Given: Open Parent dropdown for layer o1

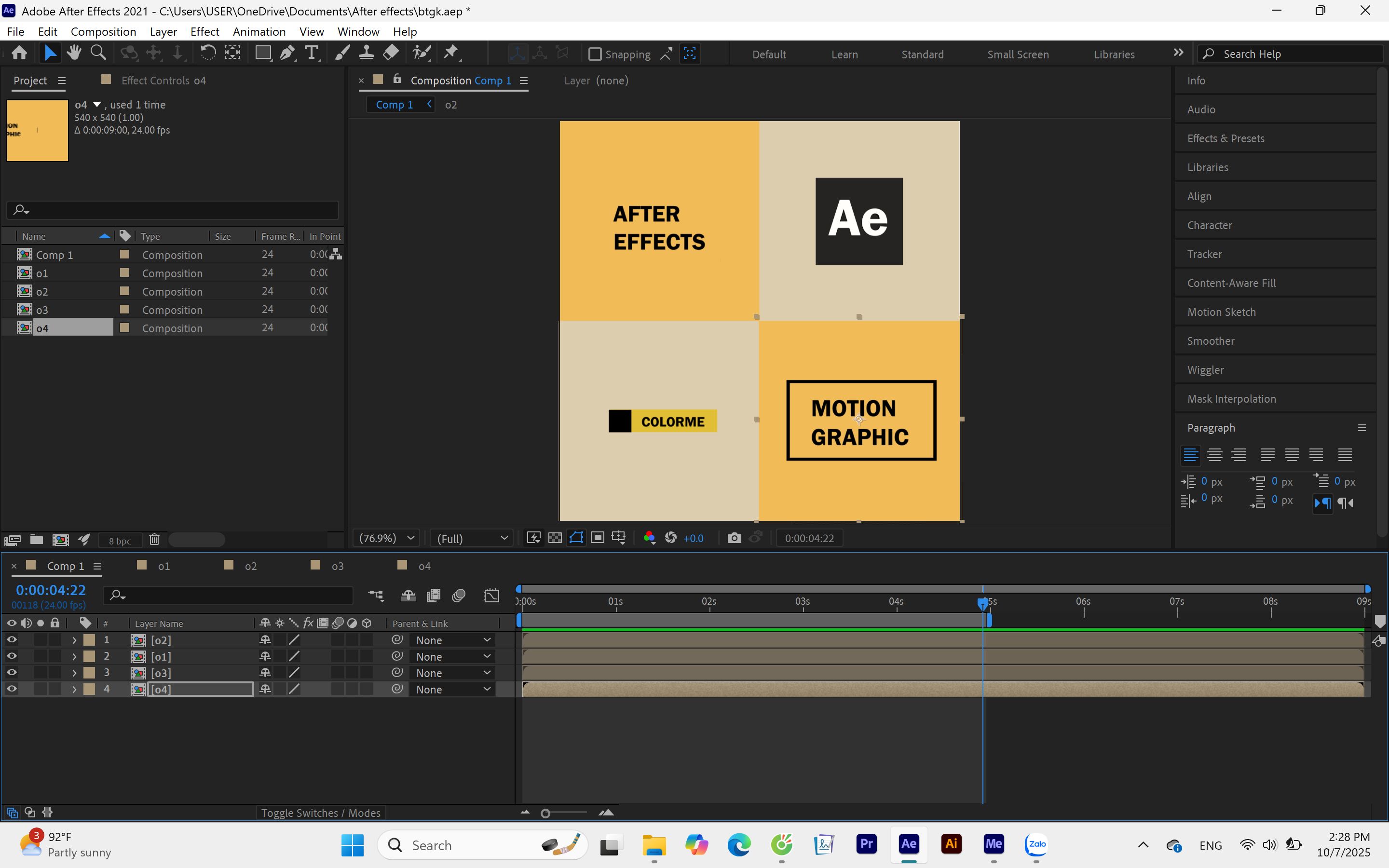Looking at the screenshot, I should [452, 656].
